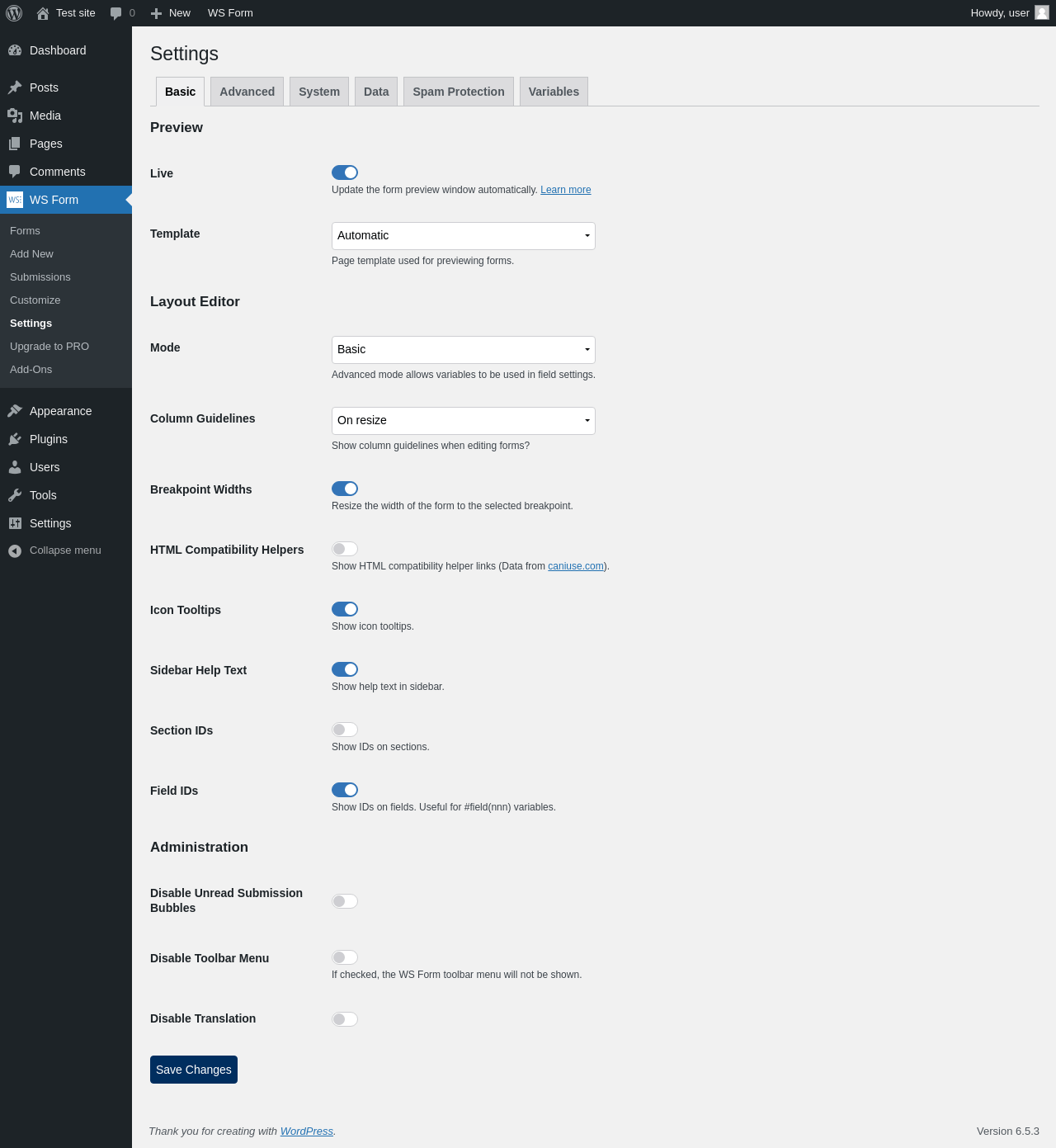The width and height of the screenshot is (1056, 1148).
Task: Enable Disable Unread Submission Bubbles toggle
Action: point(345,901)
